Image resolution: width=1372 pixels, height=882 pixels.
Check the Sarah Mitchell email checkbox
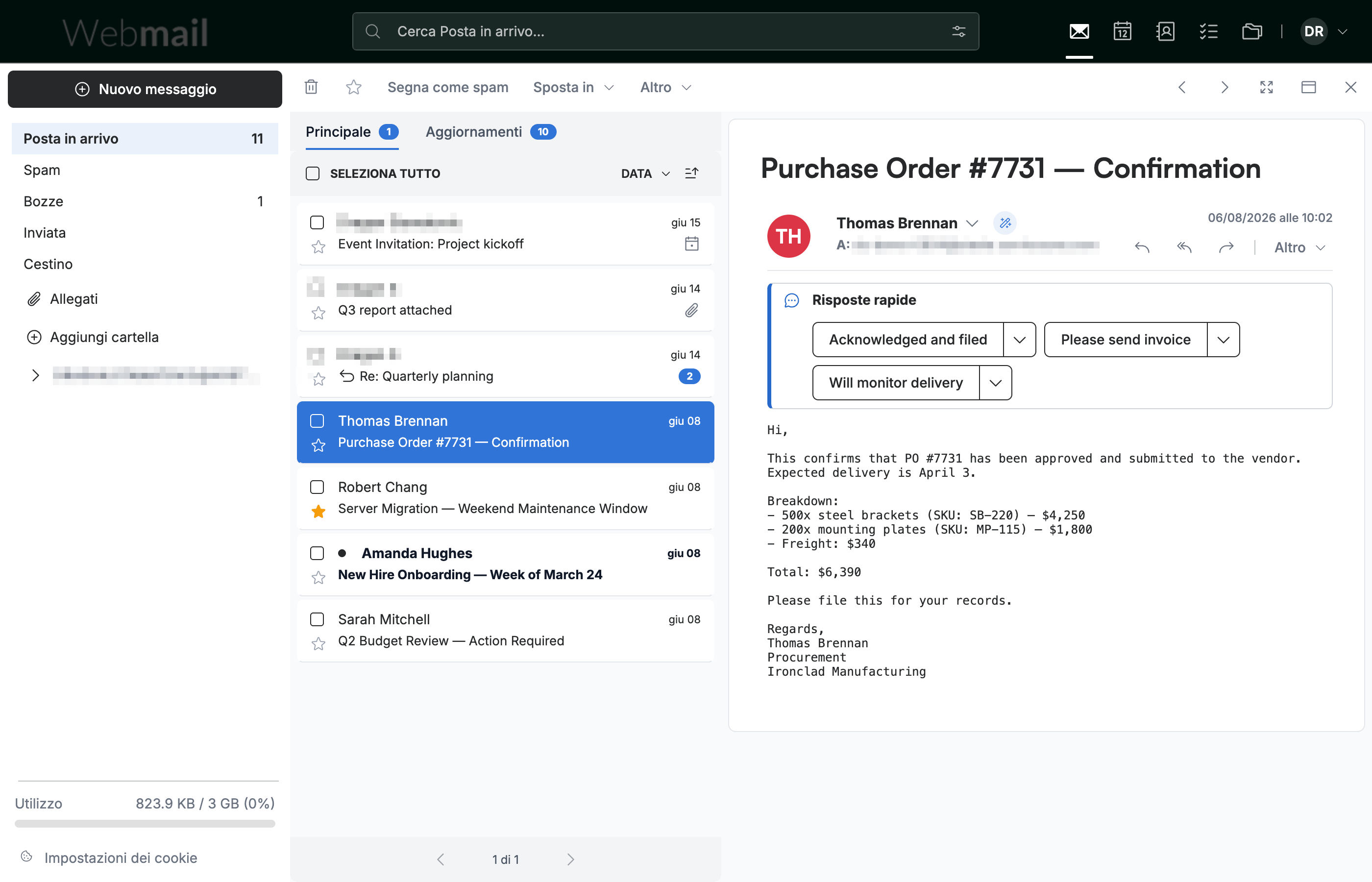[x=317, y=619]
